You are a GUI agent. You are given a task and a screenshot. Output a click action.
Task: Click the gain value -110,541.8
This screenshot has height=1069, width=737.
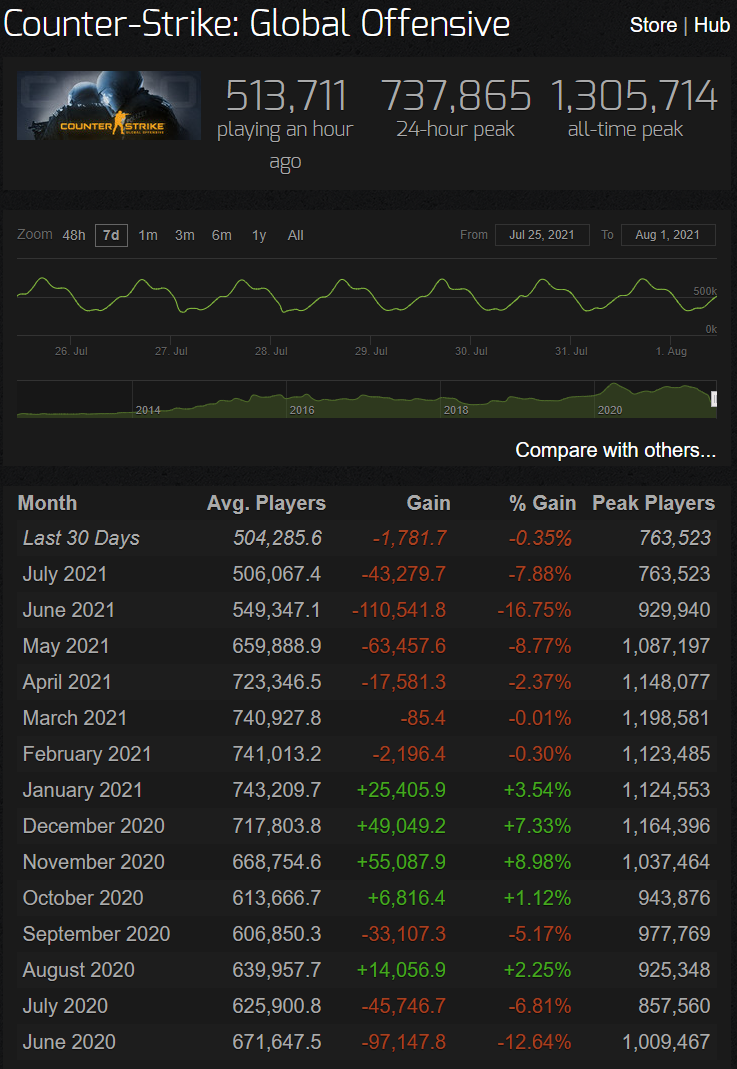coord(399,610)
